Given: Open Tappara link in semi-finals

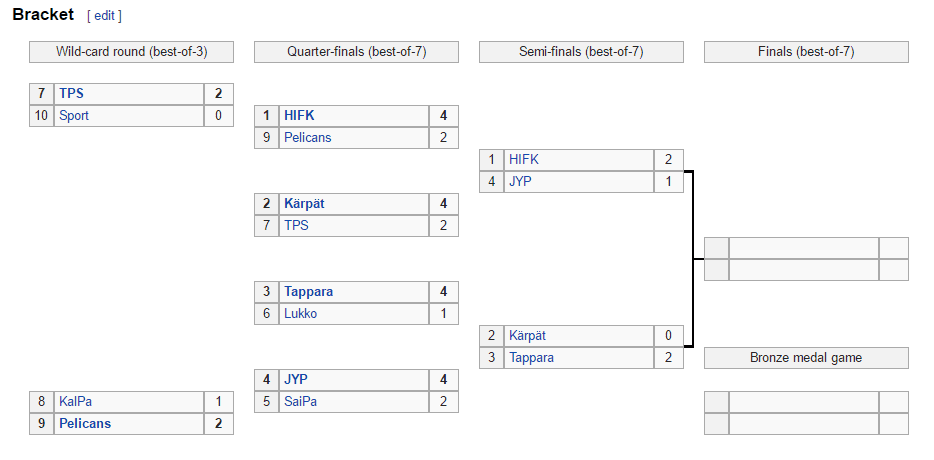Looking at the screenshot, I should 532,358.
